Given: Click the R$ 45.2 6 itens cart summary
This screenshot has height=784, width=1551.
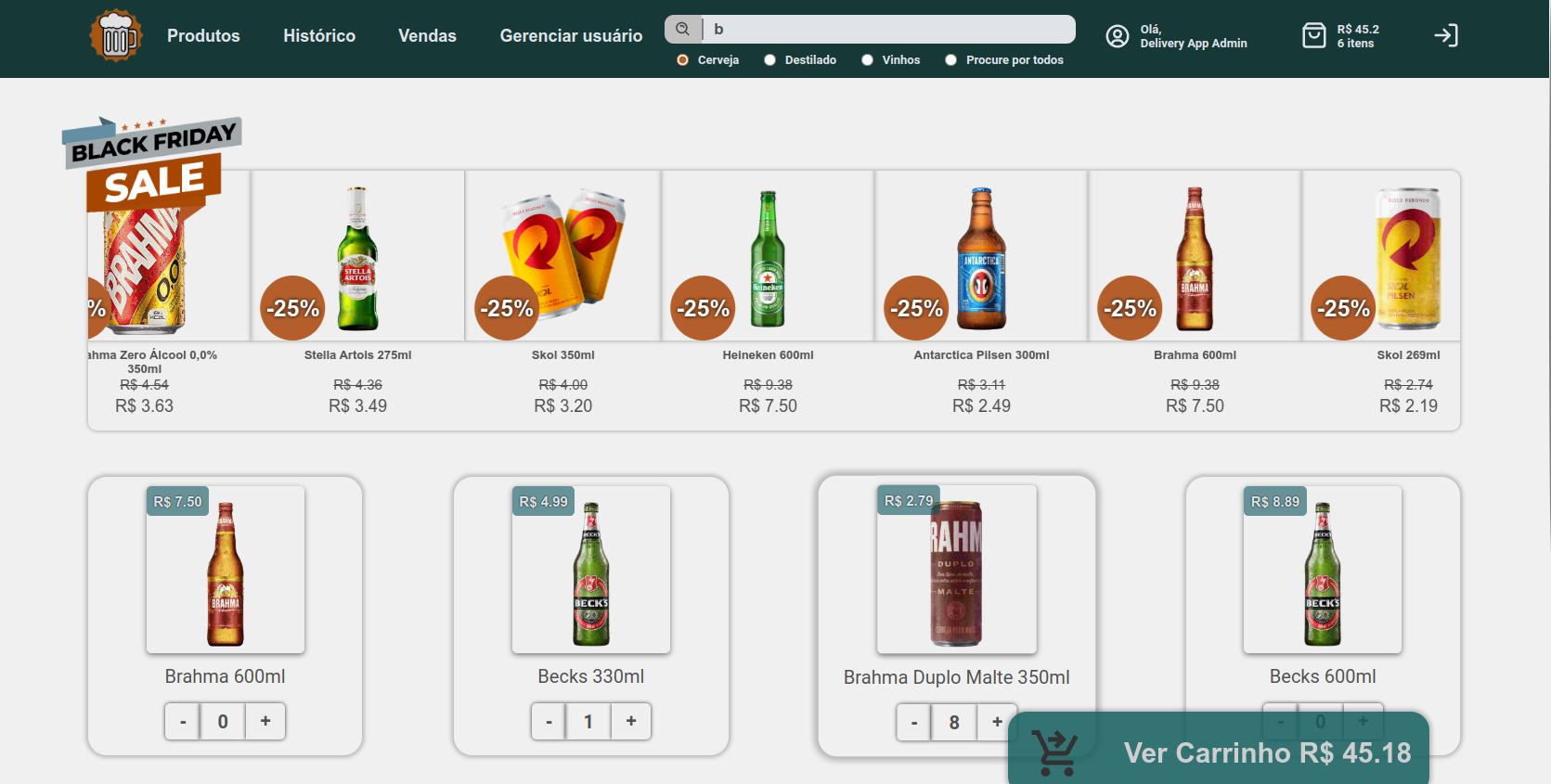Looking at the screenshot, I should [x=1358, y=36].
